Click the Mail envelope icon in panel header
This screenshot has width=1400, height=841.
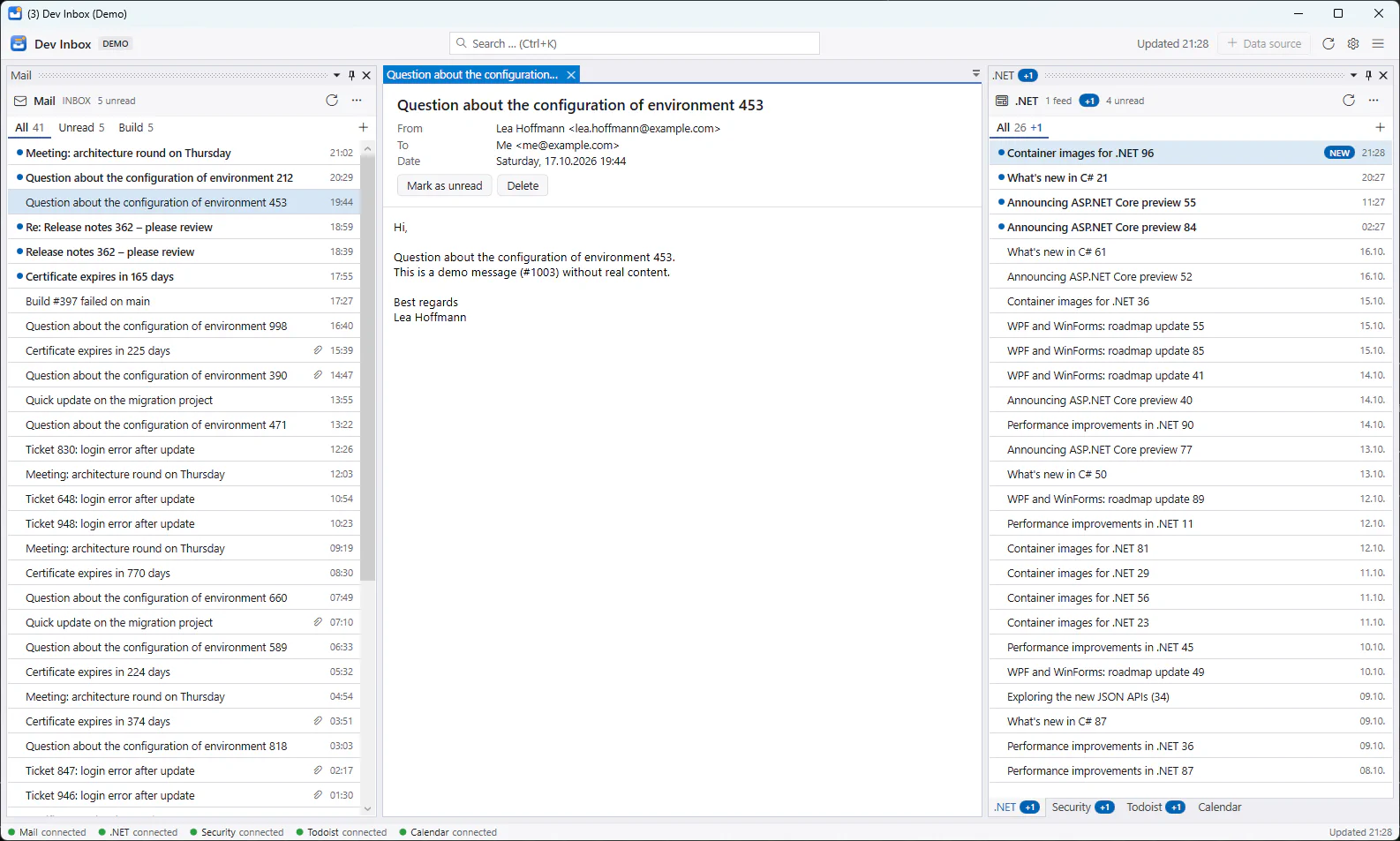(20, 101)
